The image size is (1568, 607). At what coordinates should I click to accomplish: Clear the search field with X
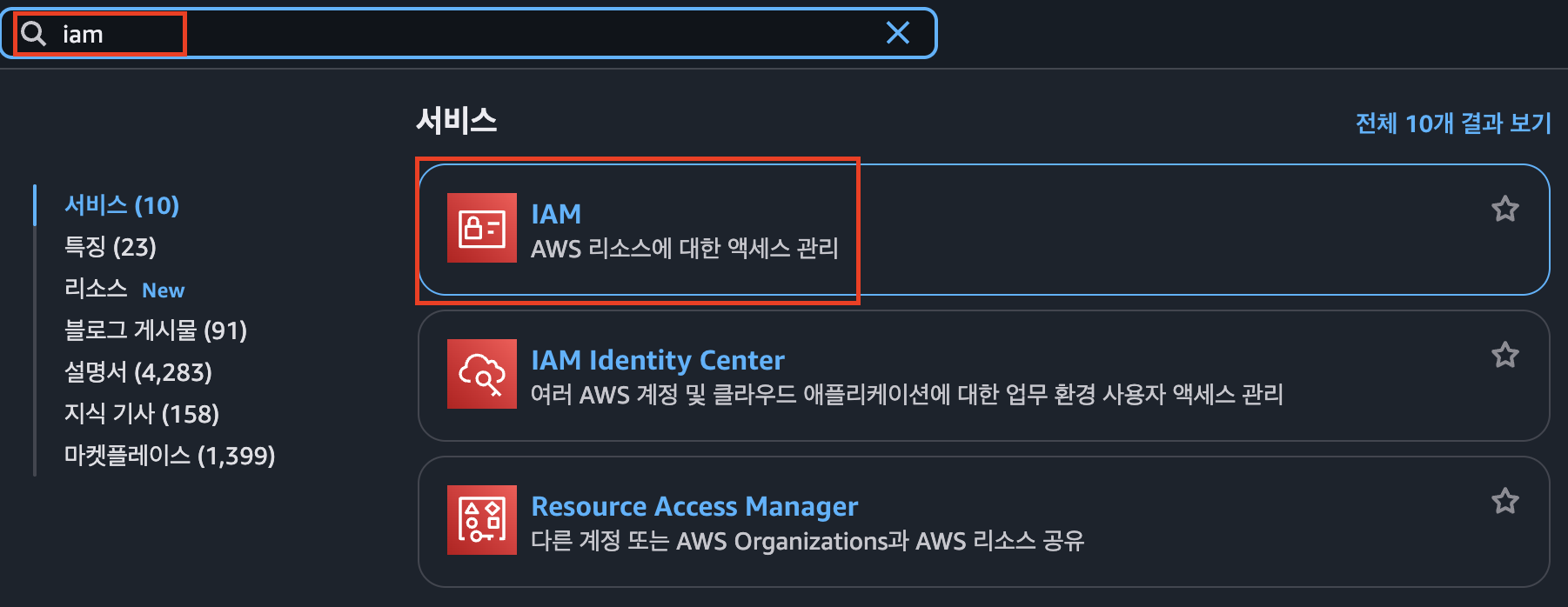click(x=897, y=33)
